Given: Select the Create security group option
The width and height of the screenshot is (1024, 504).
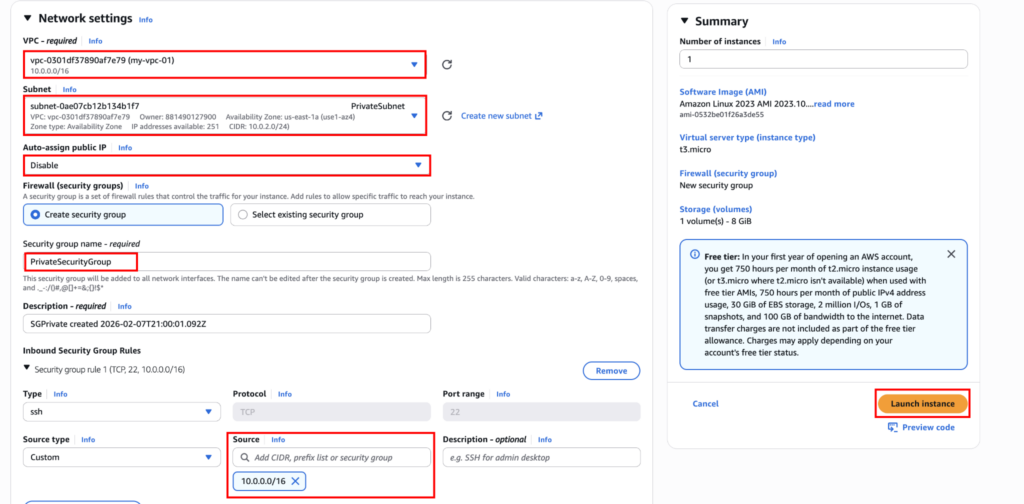Looking at the screenshot, I should [x=37, y=214].
